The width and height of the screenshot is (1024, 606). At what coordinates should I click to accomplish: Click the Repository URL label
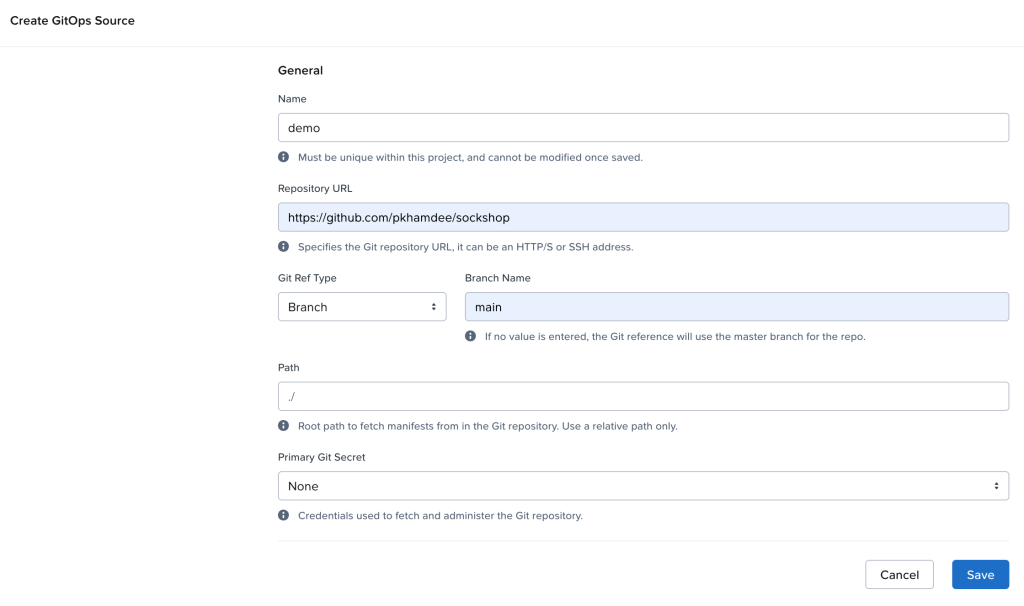[315, 188]
